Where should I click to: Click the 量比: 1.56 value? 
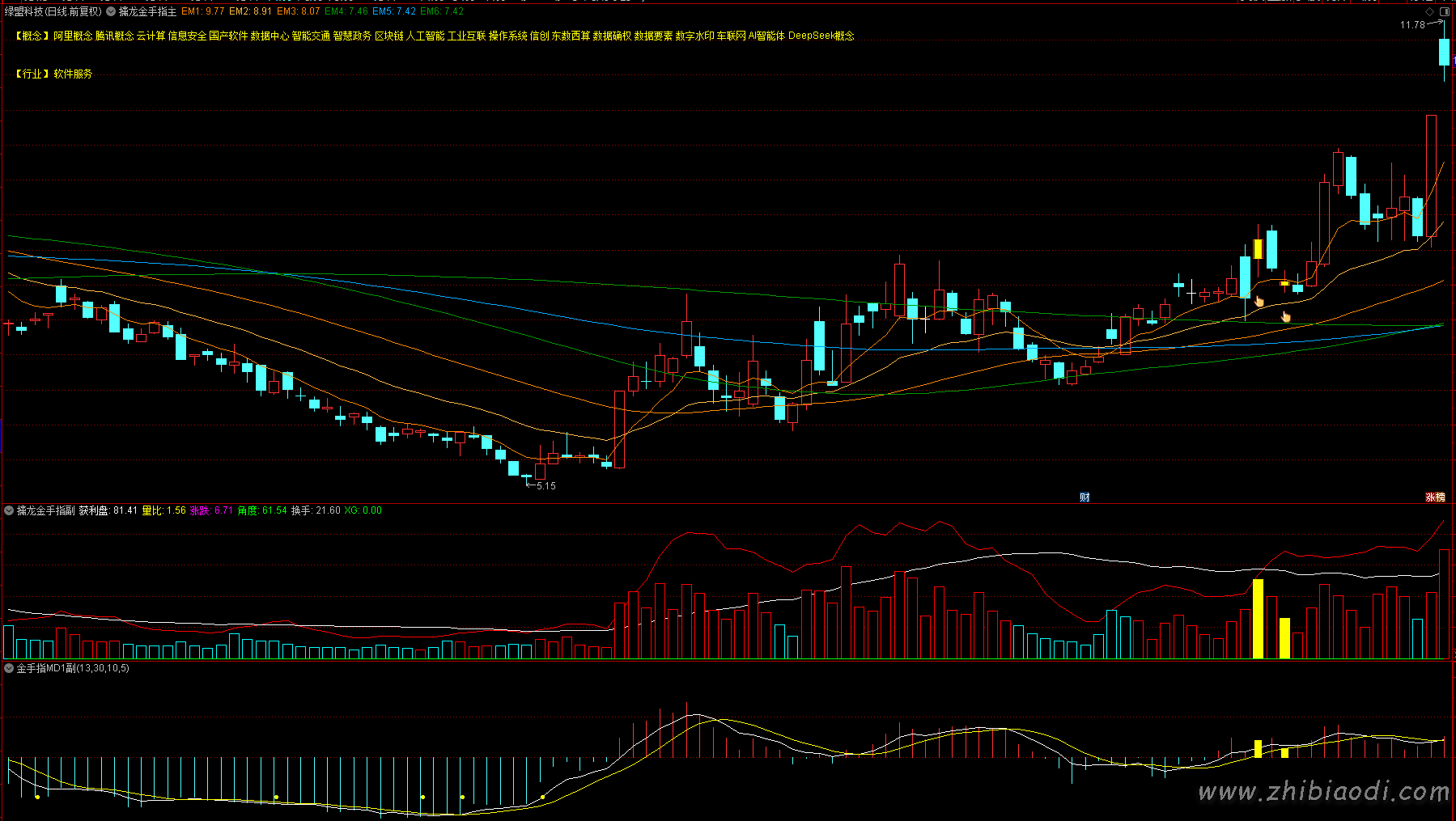(x=163, y=510)
